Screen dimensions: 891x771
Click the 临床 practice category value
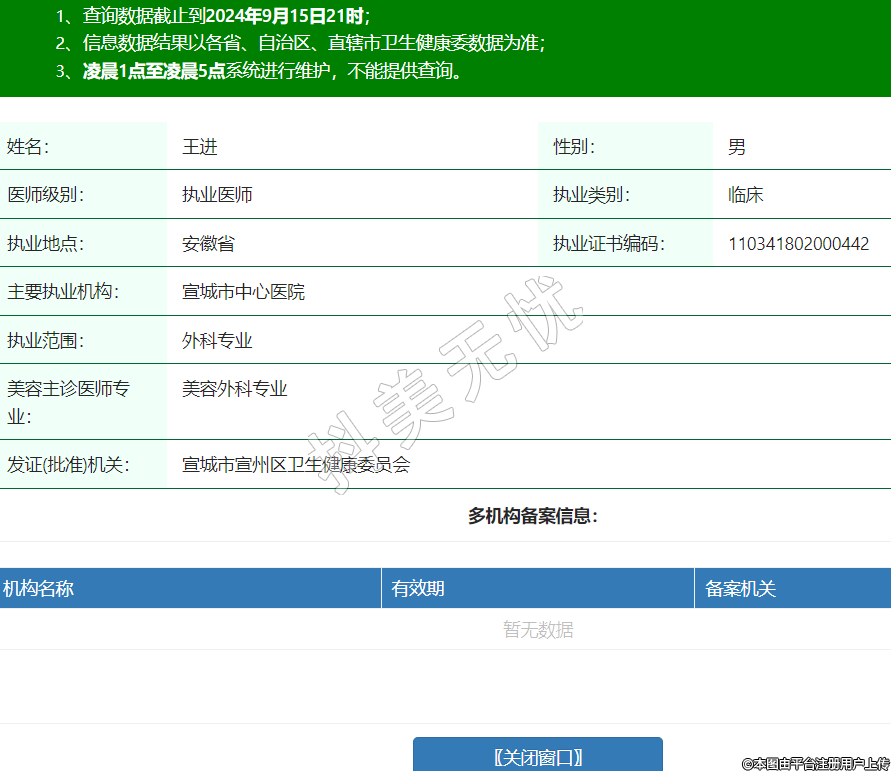pyautogui.click(x=745, y=195)
